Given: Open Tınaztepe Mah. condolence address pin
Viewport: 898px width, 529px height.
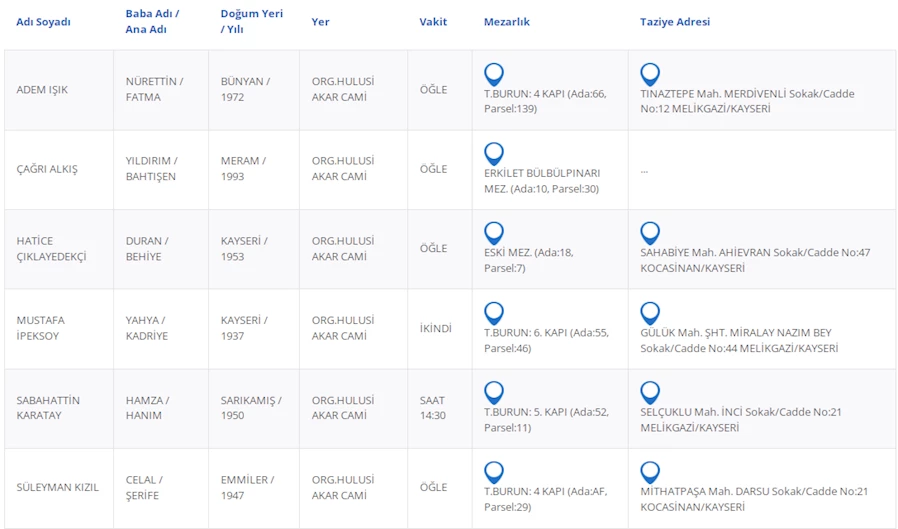Looking at the screenshot, I should 650,74.
